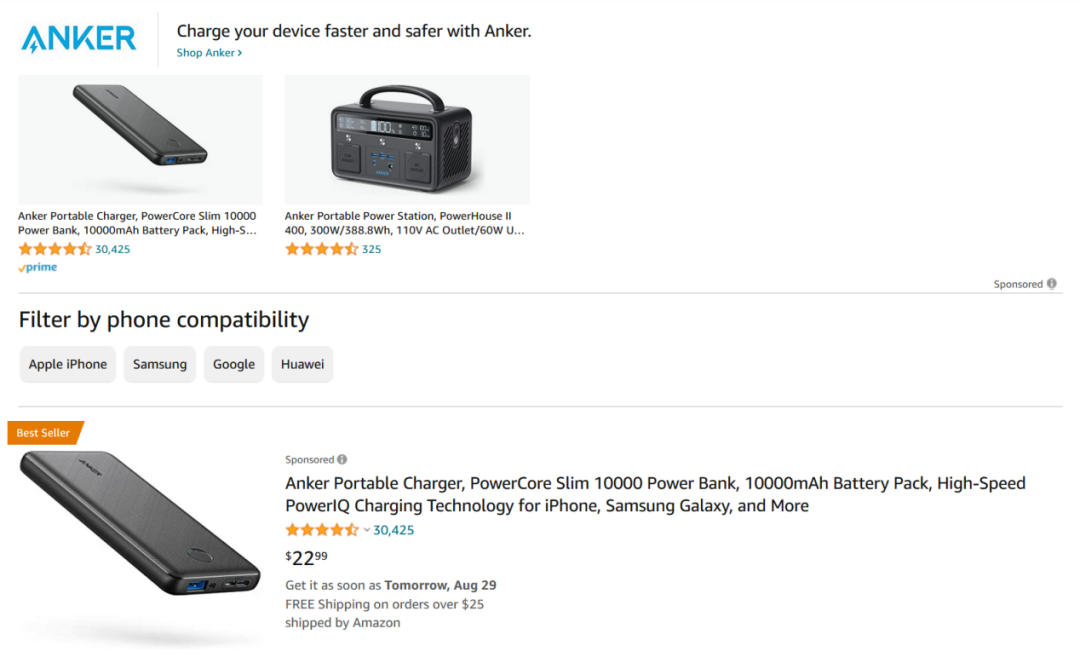
Task: Open the main PowerCore Slim 10000 listing title
Action: pyautogui.click(x=655, y=494)
